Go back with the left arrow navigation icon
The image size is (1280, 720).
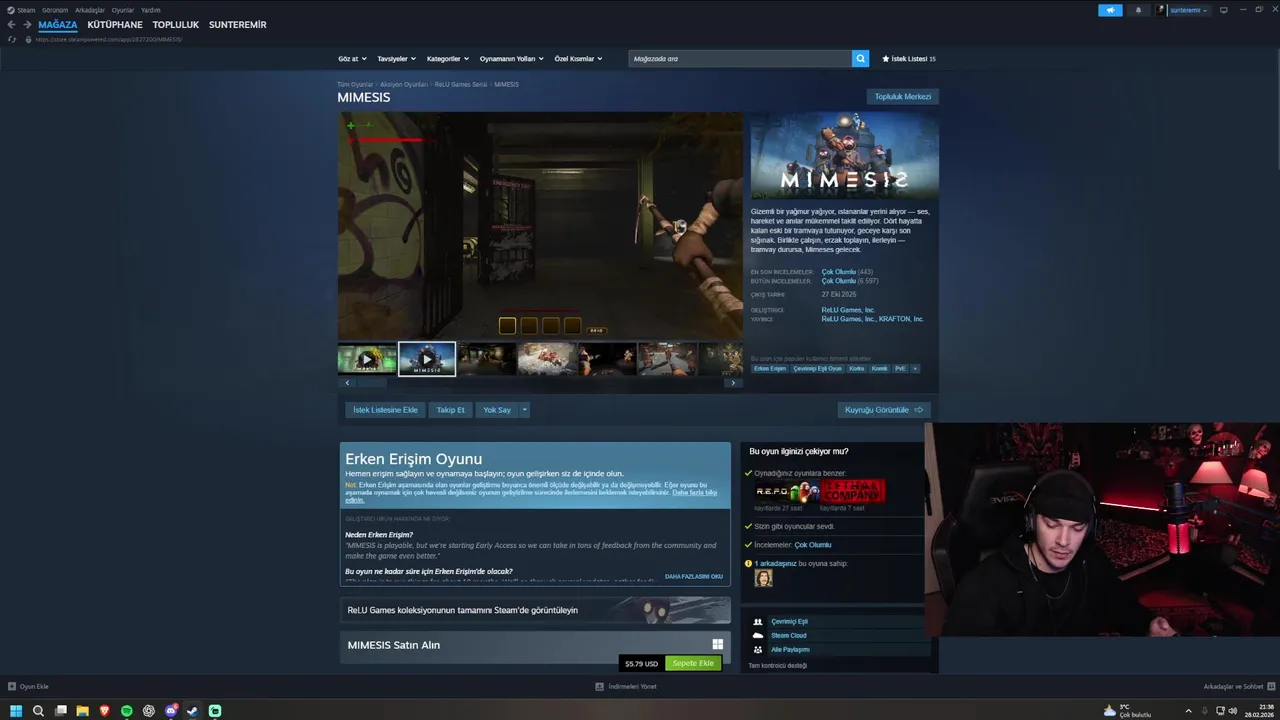tap(12, 25)
